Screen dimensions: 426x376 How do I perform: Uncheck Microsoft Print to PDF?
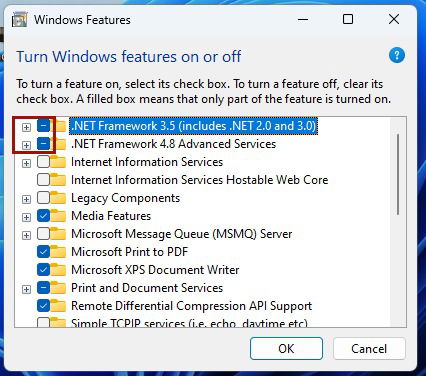pyautogui.click(x=43, y=252)
